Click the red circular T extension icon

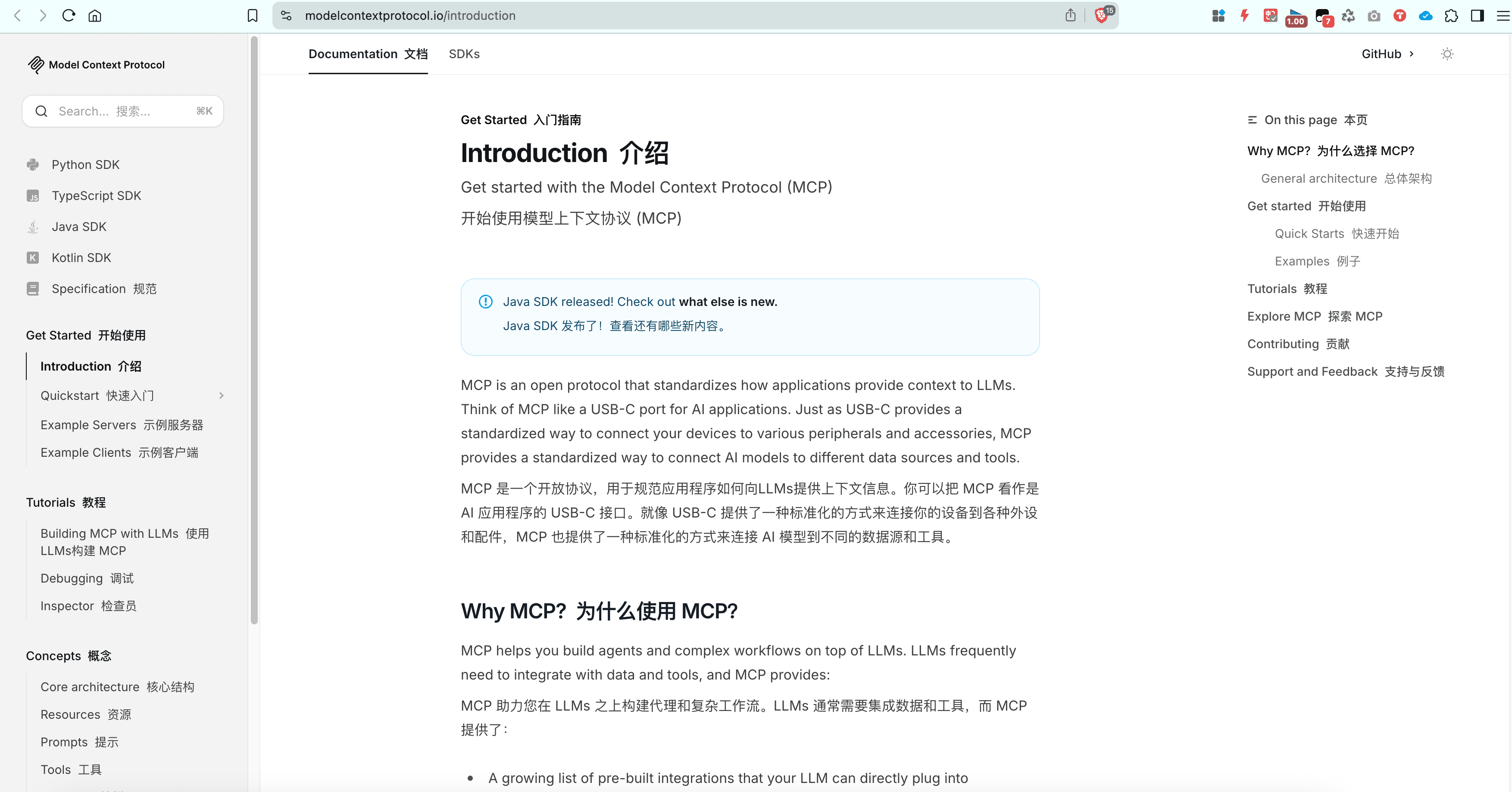point(1400,16)
